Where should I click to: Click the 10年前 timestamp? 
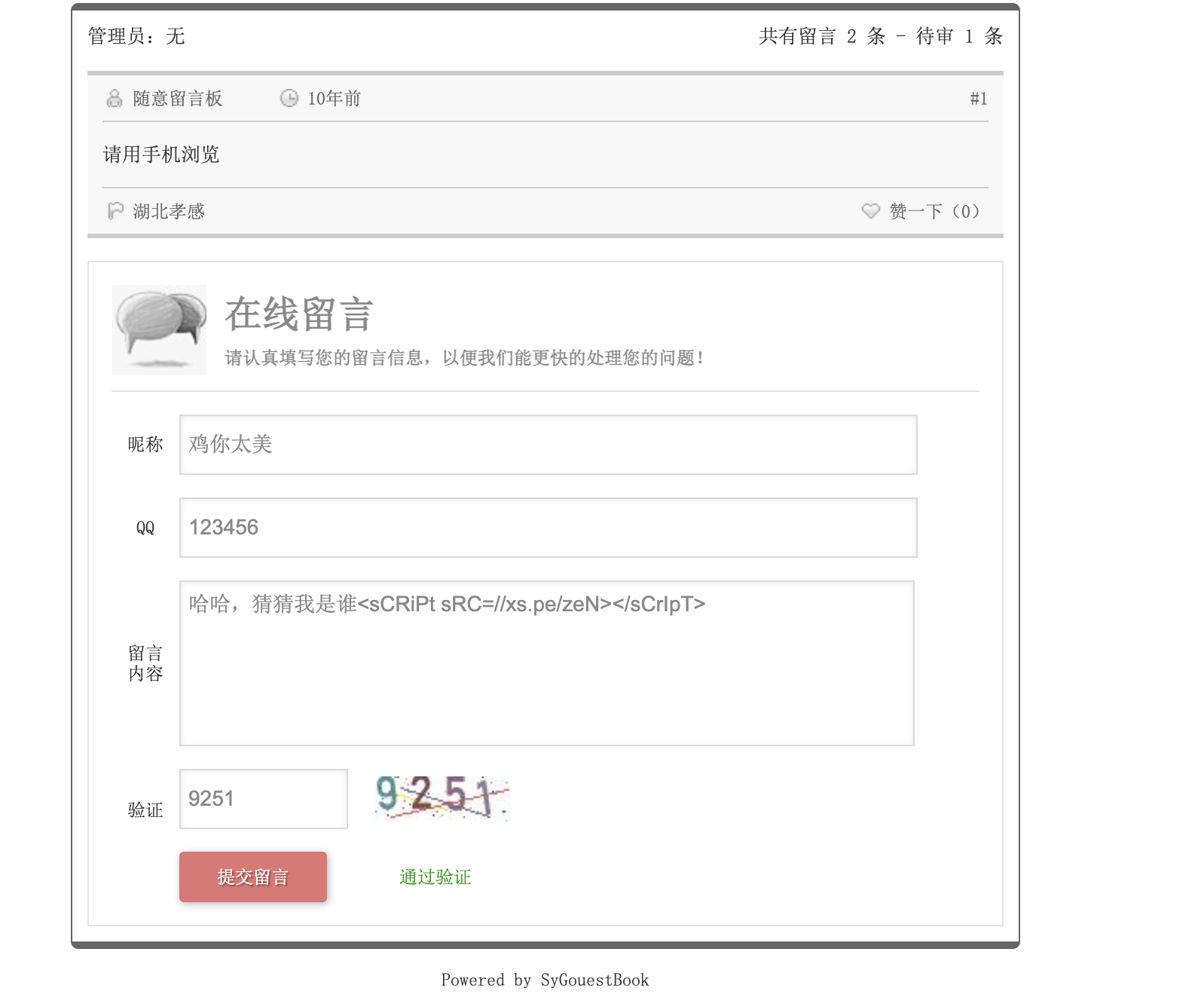(335, 99)
